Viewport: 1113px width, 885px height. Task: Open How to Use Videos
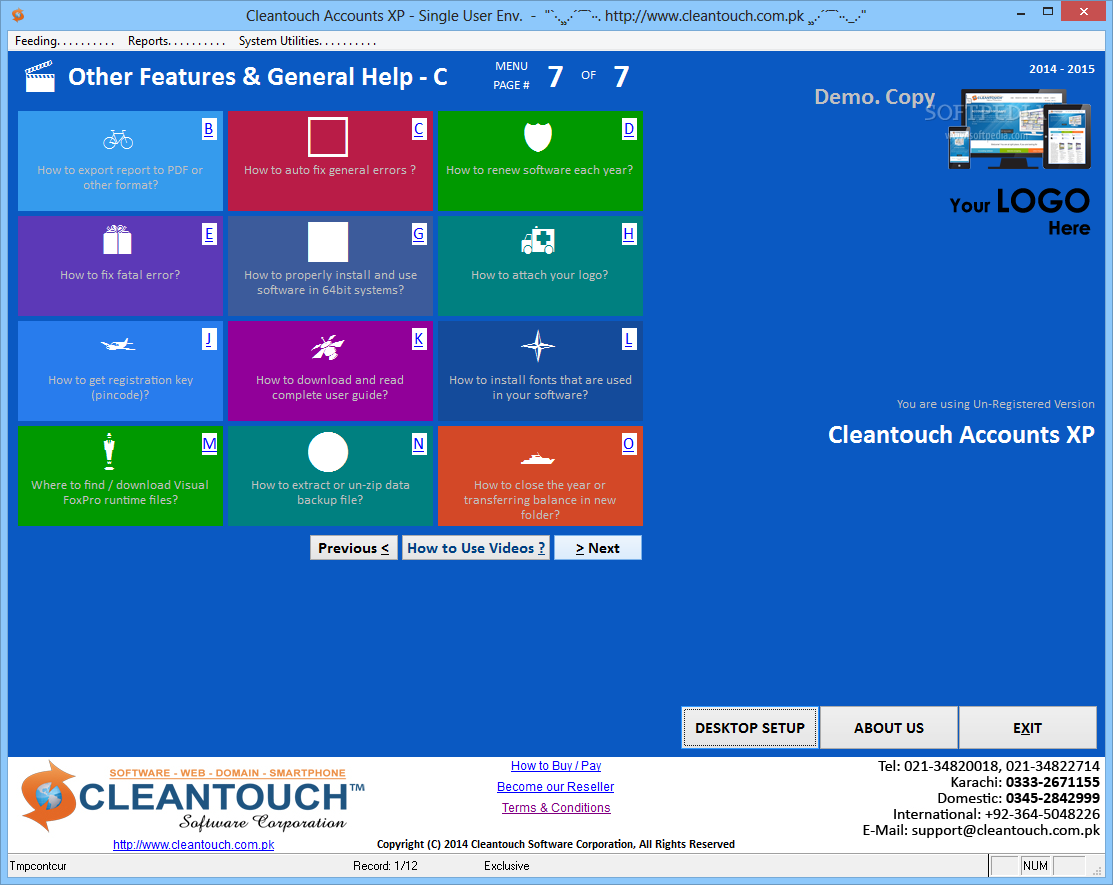[x=476, y=548]
